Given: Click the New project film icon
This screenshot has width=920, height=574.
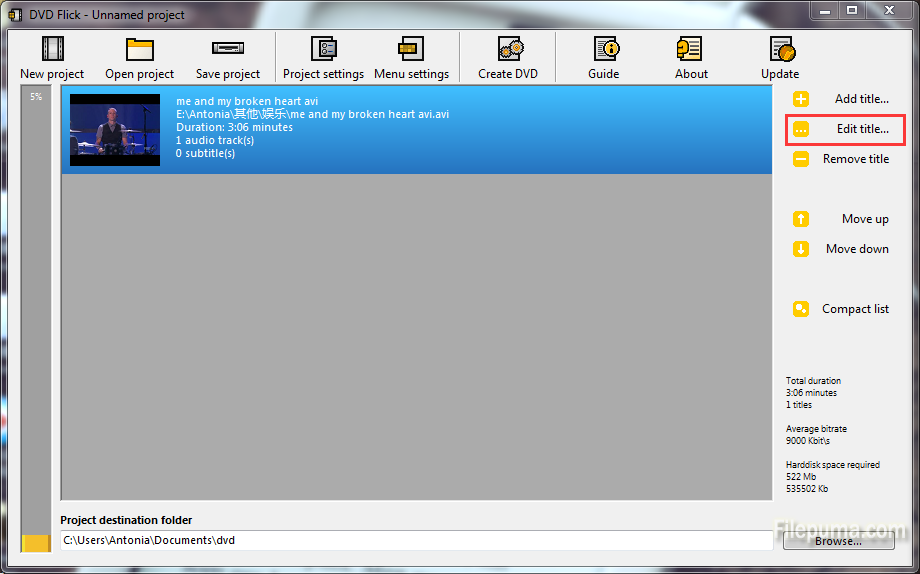Looking at the screenshot, I should [x=52, y=49].
